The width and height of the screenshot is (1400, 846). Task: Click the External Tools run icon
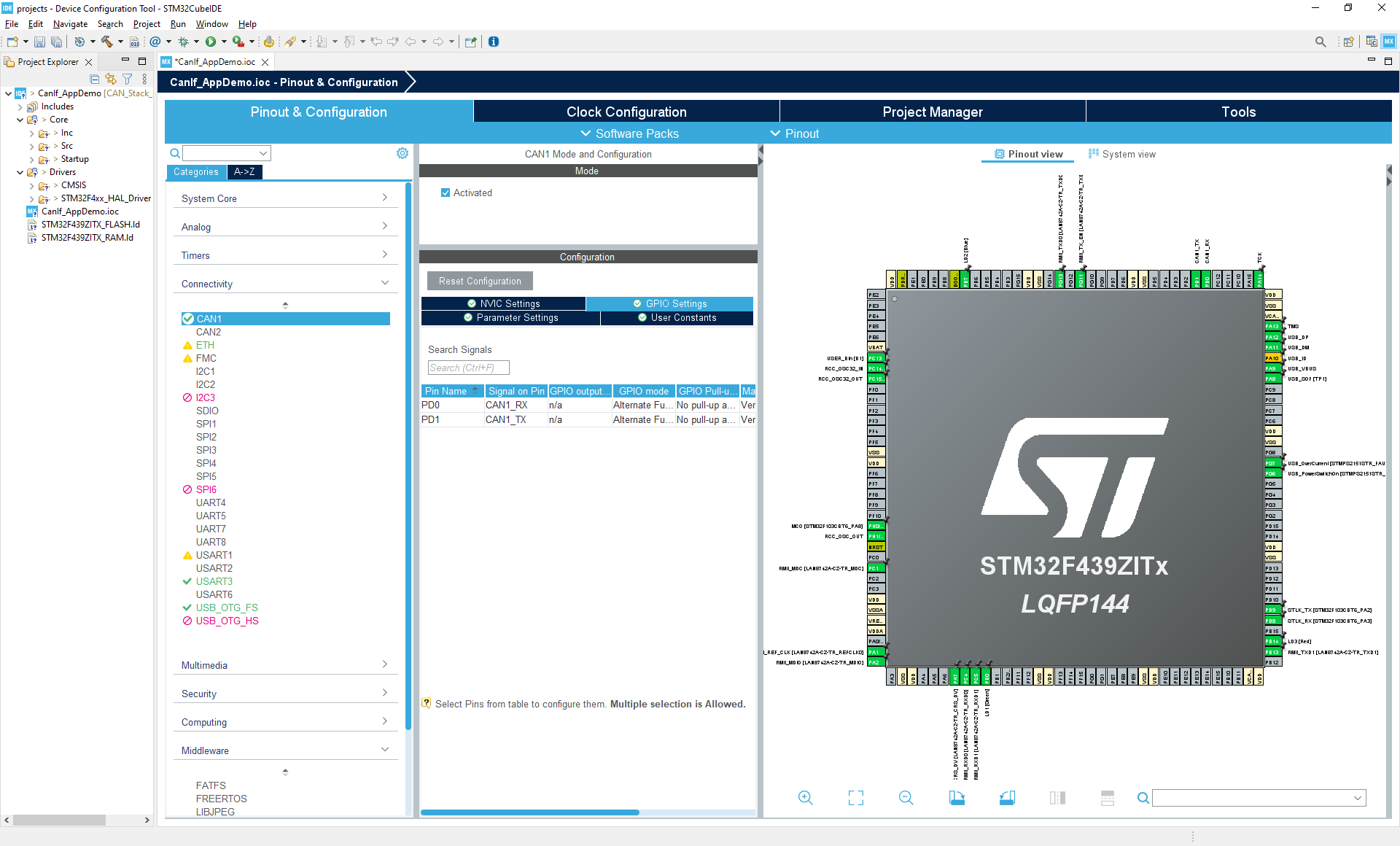238,42
